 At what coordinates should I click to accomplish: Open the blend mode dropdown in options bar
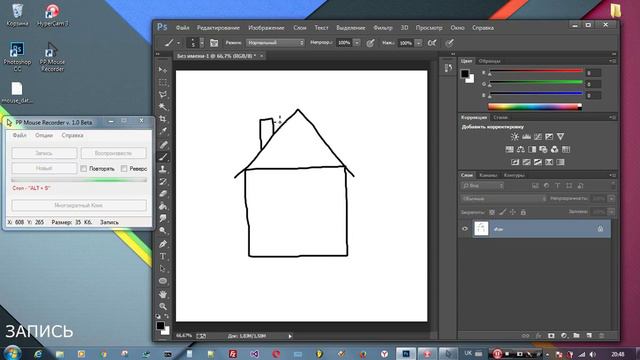[275, 43]
